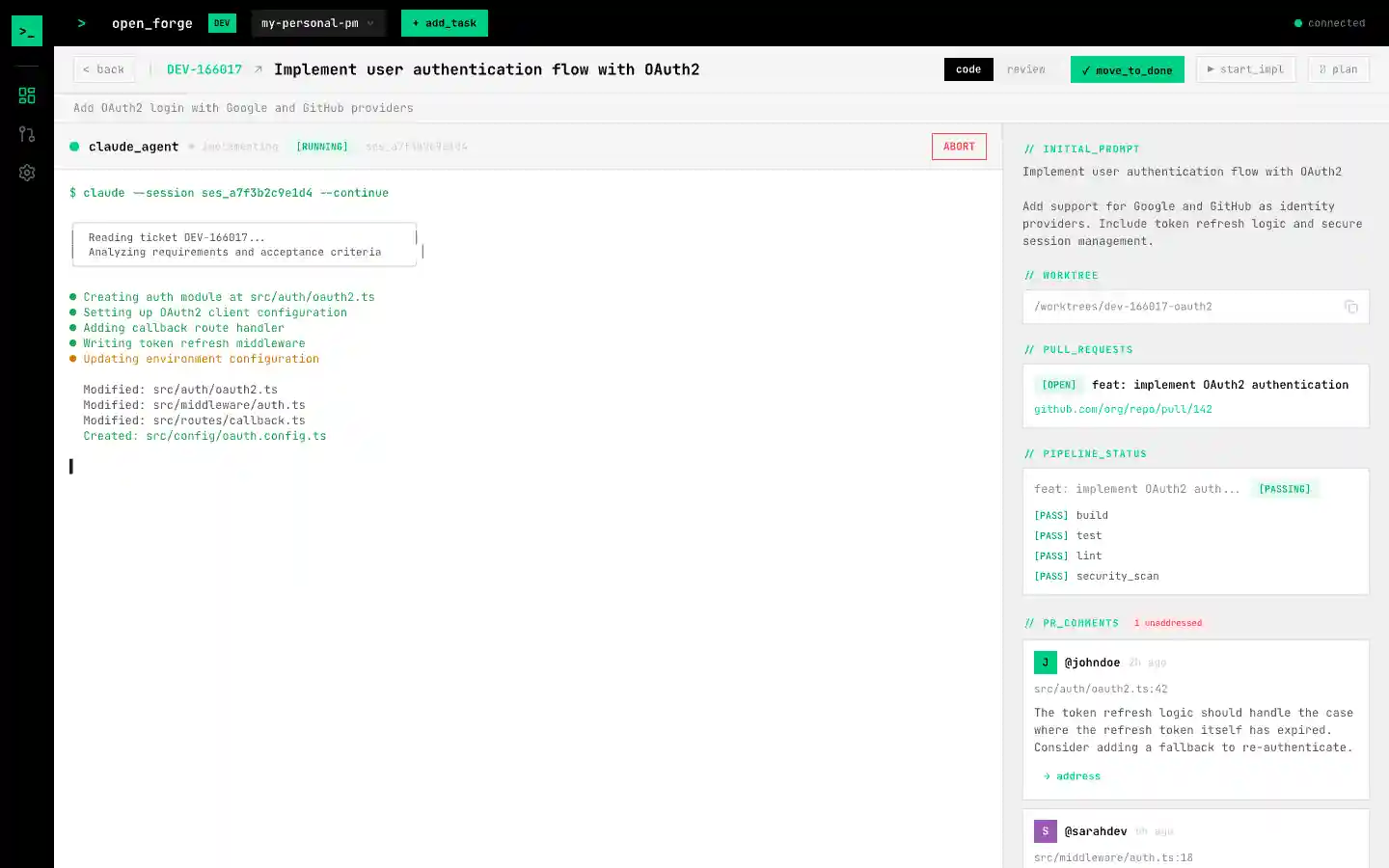Screen dimensions: 1389x868
Task: Open settings via the gear icon
Action: pyautogui.click(x=26, y=173)
